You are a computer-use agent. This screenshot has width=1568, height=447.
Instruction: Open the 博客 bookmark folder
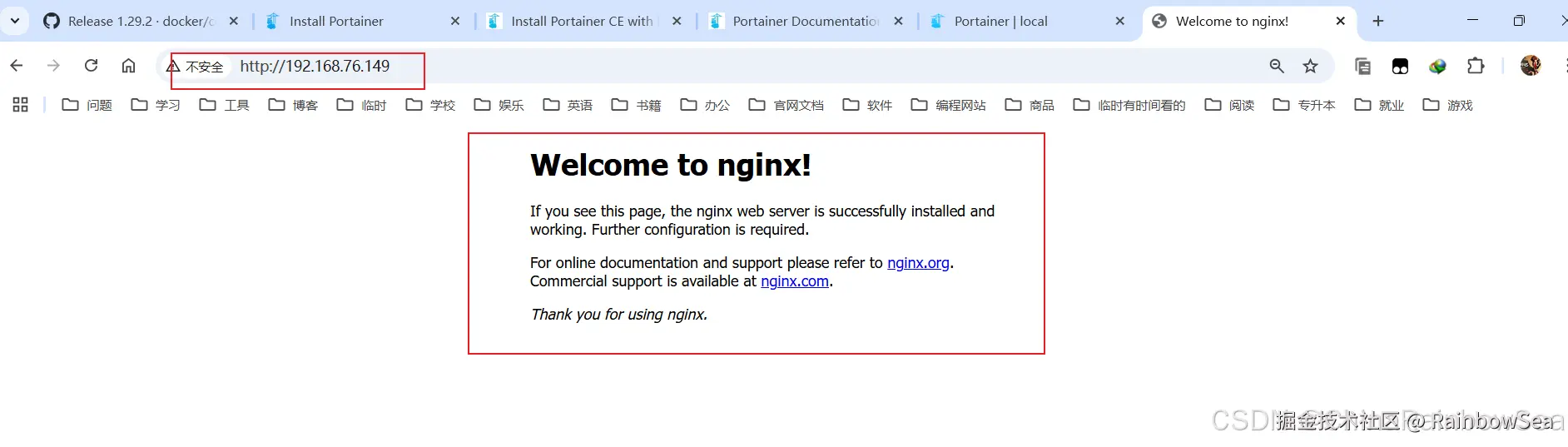[293, 105]
